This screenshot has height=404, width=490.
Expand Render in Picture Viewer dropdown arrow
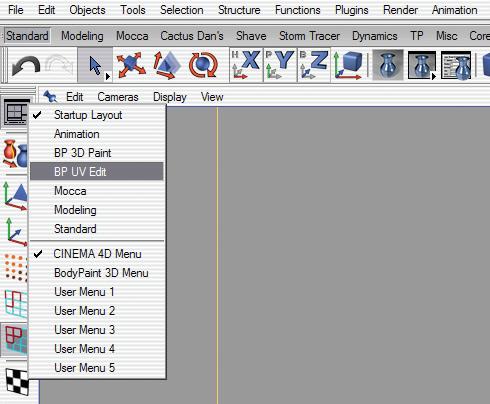[434, 77]
